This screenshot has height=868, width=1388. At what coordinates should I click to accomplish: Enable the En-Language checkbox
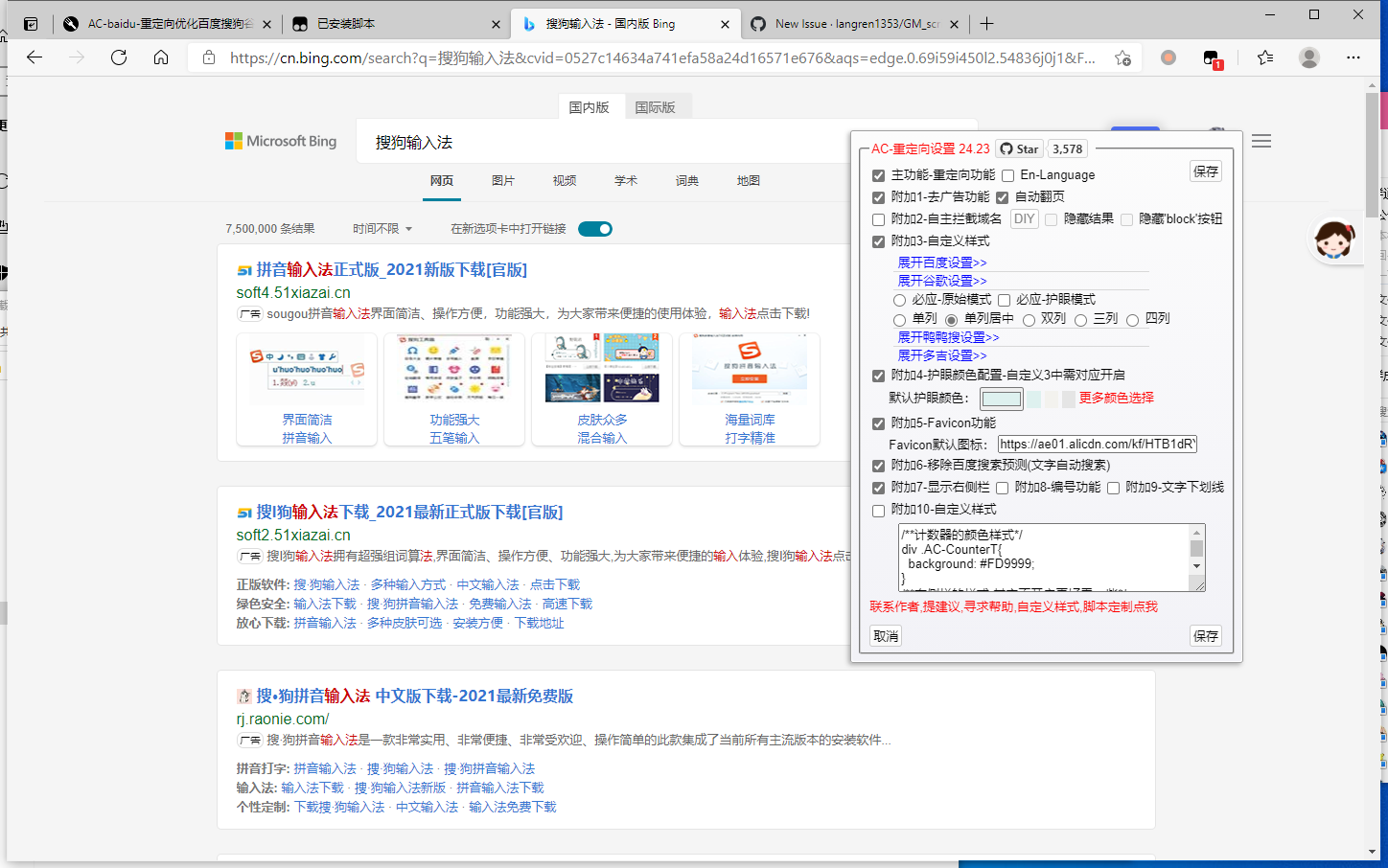[x=1007, y=175]
